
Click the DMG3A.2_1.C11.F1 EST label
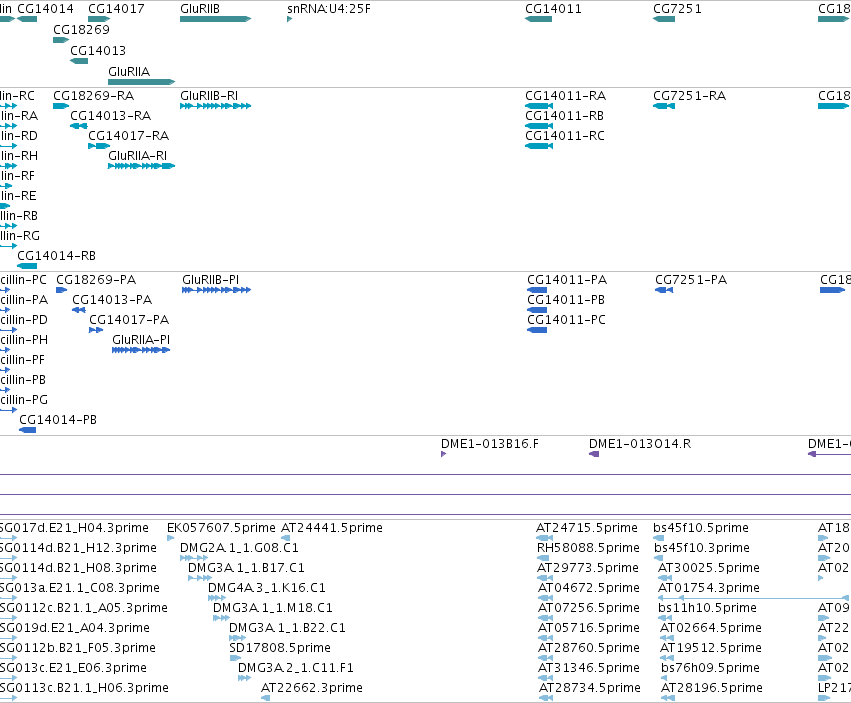click(x=296, y=668)
